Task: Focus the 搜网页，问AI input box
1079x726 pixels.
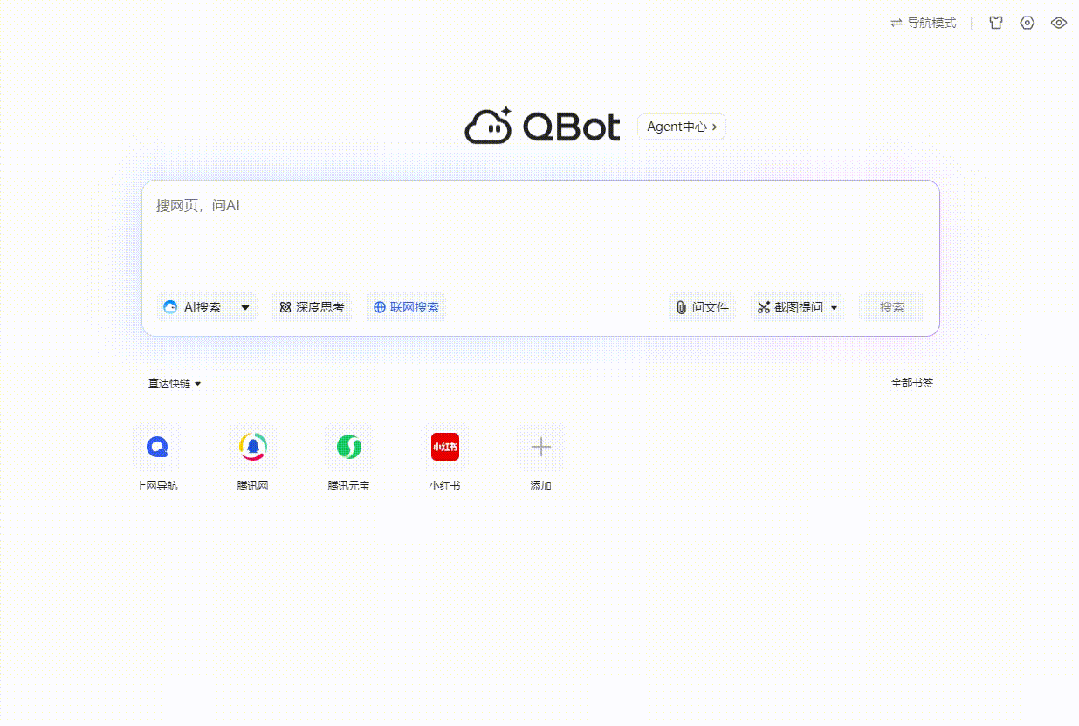Action: [540, 234]
